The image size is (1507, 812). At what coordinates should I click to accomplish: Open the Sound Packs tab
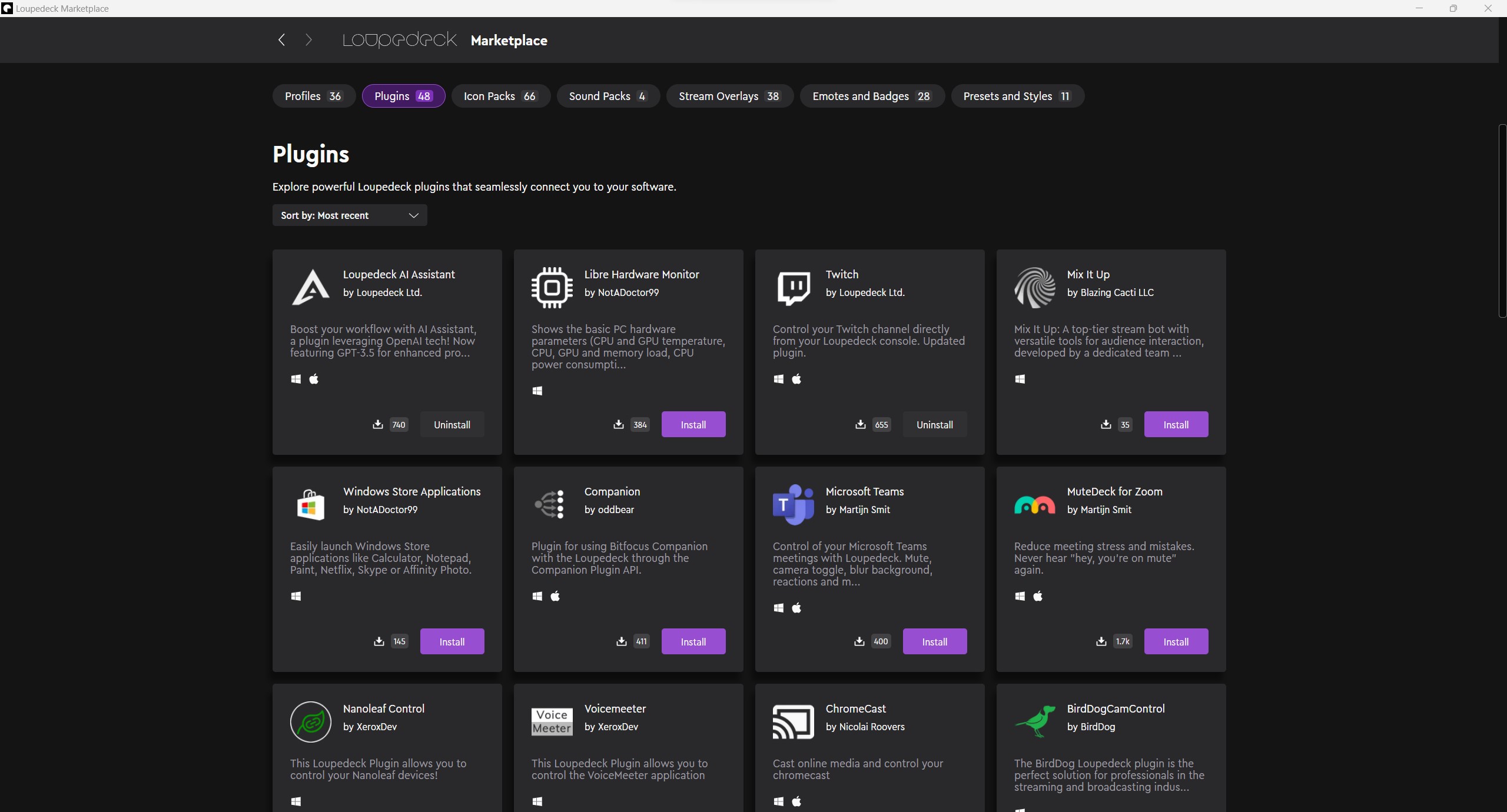[x=608, y=96]
